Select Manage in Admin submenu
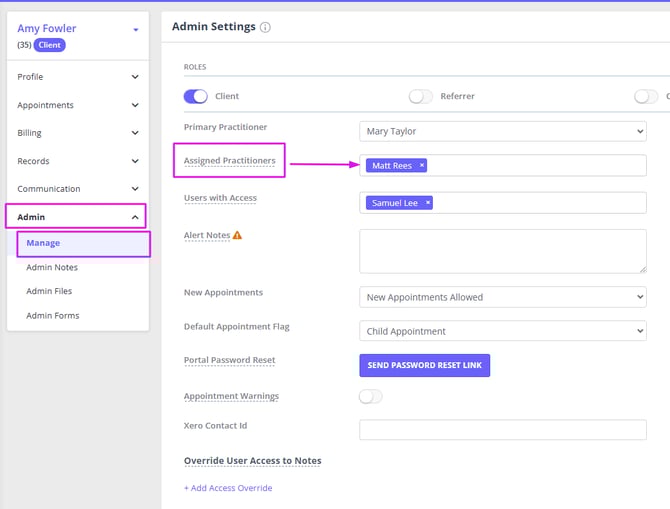 coord(44,243)
